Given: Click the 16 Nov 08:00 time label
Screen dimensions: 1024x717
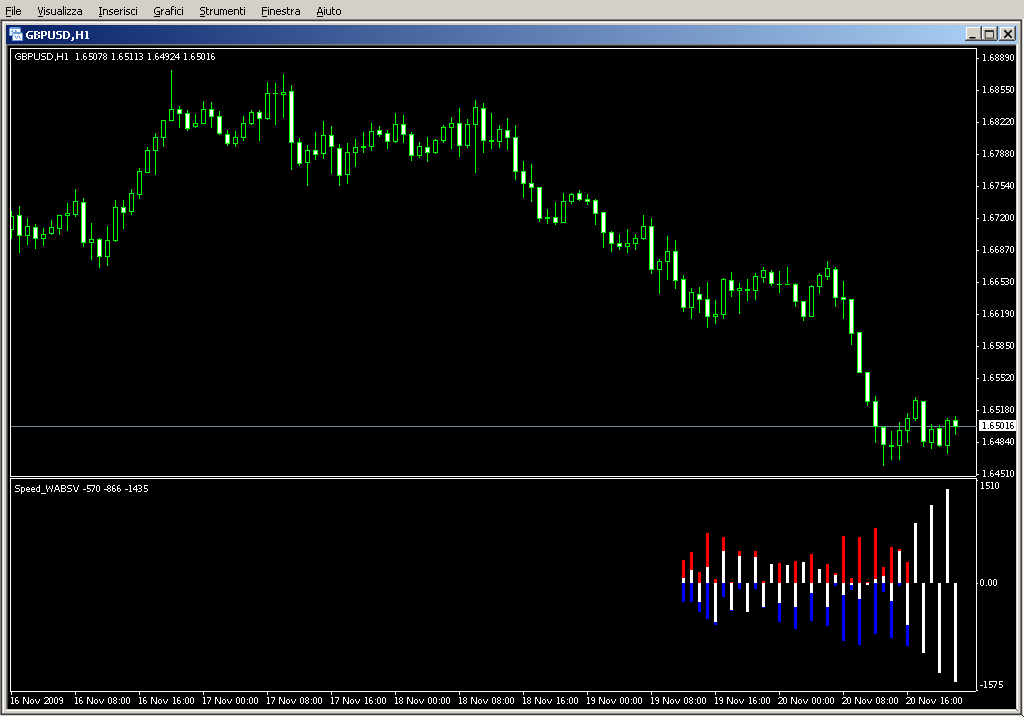Looking at the screenshot, I should 102,701.
